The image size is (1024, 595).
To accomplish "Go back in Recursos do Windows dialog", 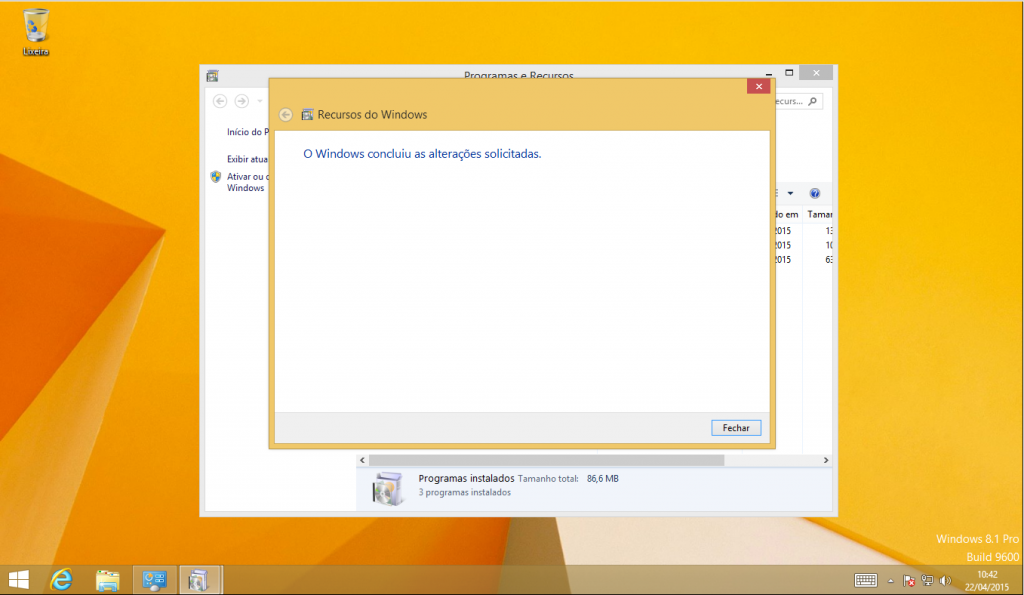I will pyautogui.click(x=285, y=114).
